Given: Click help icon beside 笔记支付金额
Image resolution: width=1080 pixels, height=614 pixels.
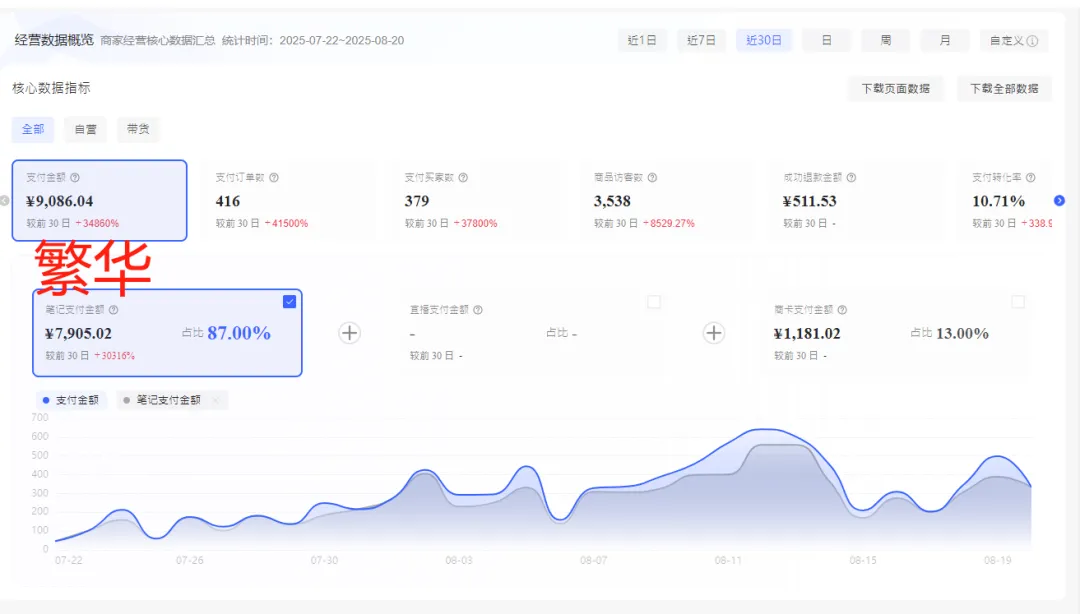Looking at the screenshot, I should coord(114,310).
